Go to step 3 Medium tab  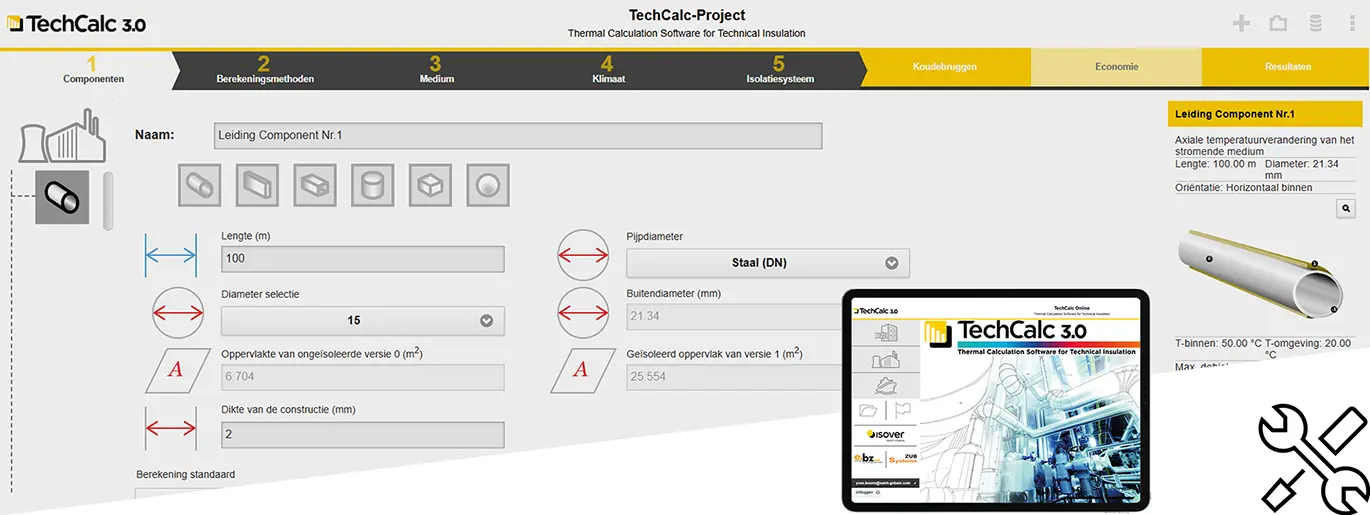pos(436,70)
